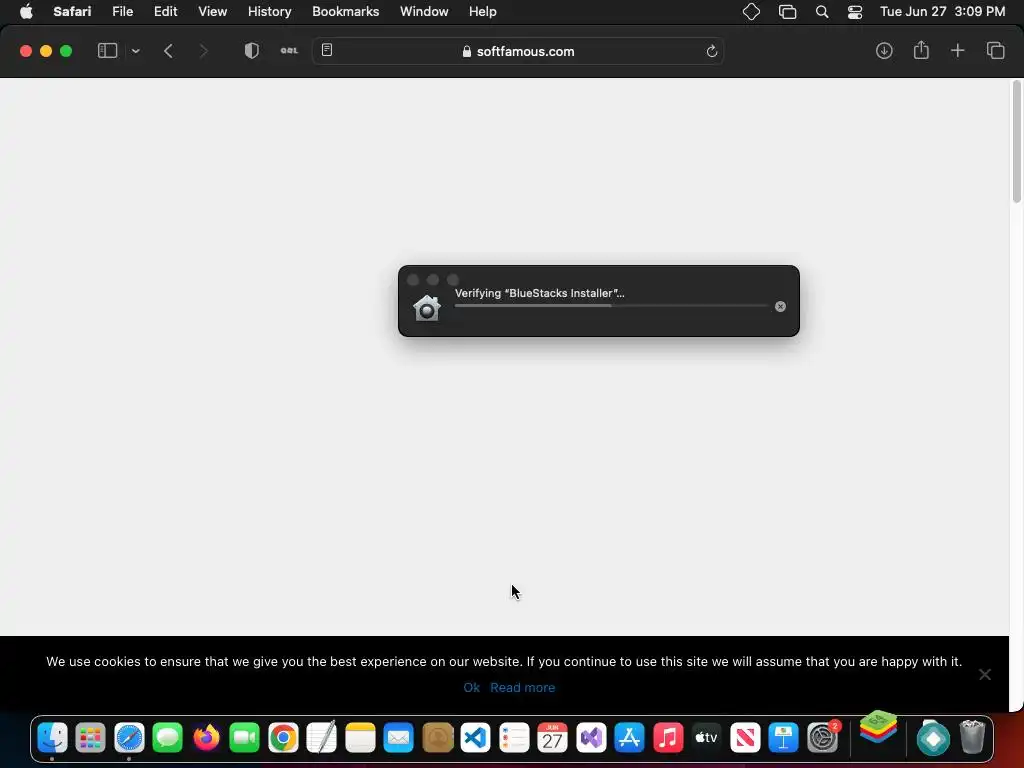
Task: Launch Visual Studio Code from the Dock
Action: [475, 738]
